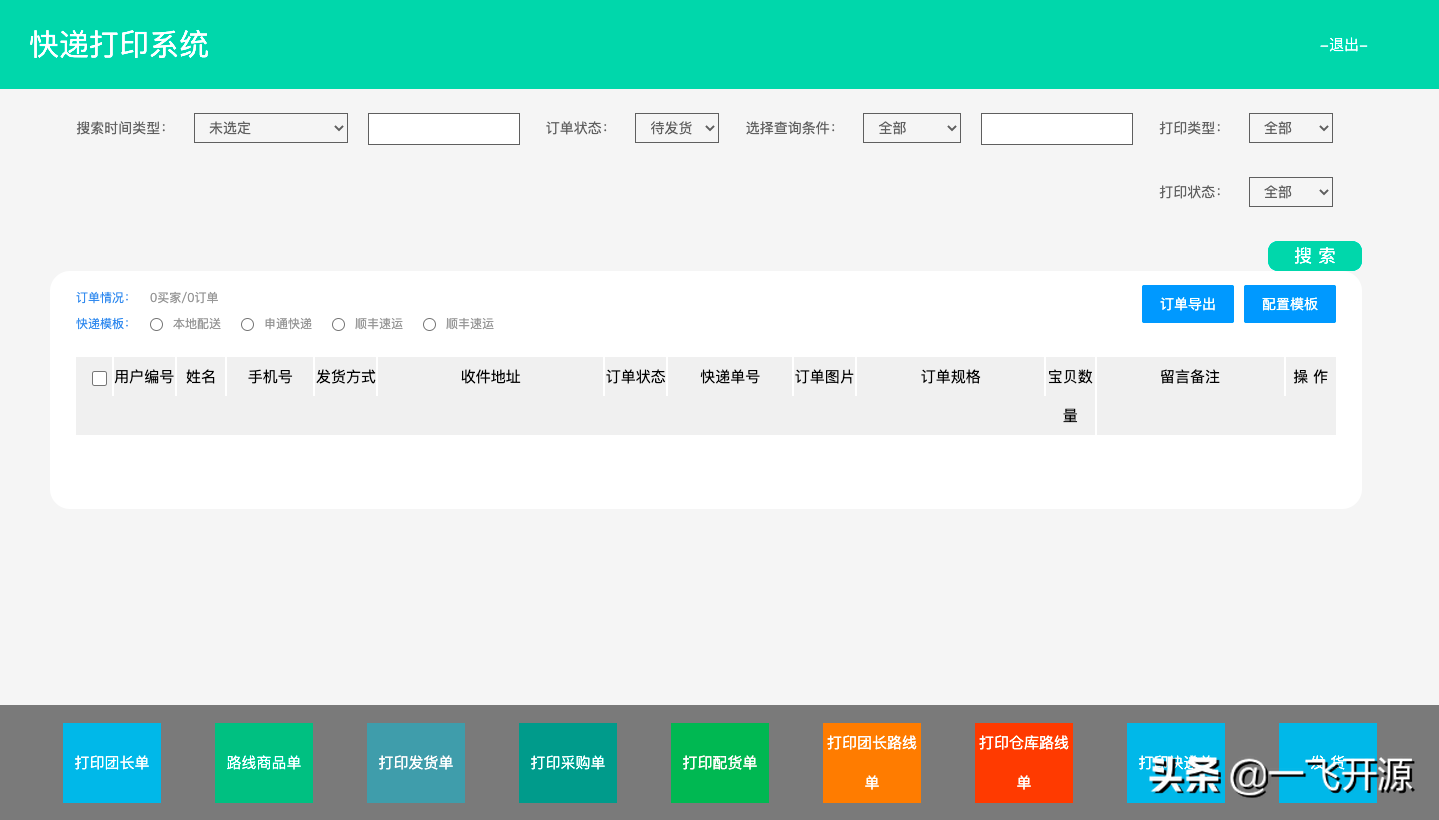
Task: Click the 路线商品单 button
Action: pos(264,763)
